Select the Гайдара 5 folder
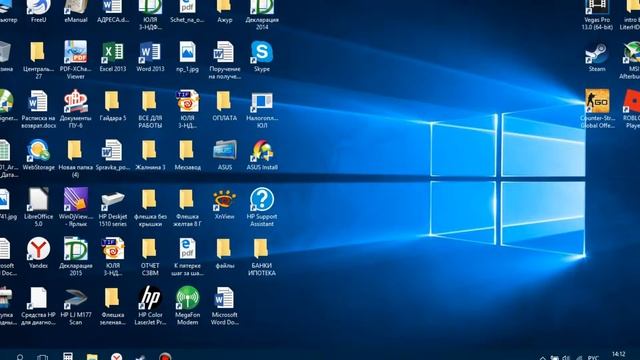640x360 pixels. (x=113, y=105)
